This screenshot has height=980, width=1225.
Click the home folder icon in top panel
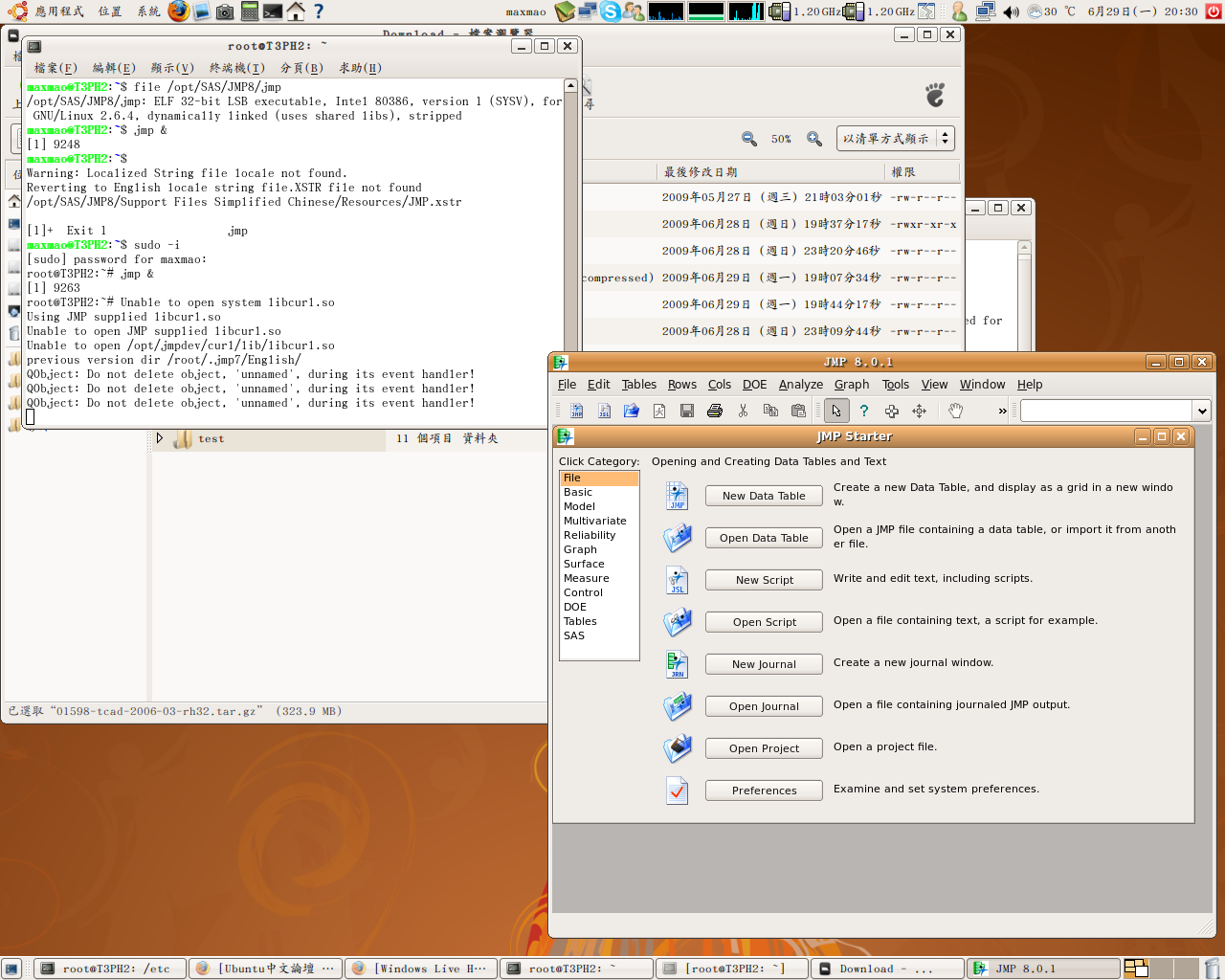tap(296, 11)
